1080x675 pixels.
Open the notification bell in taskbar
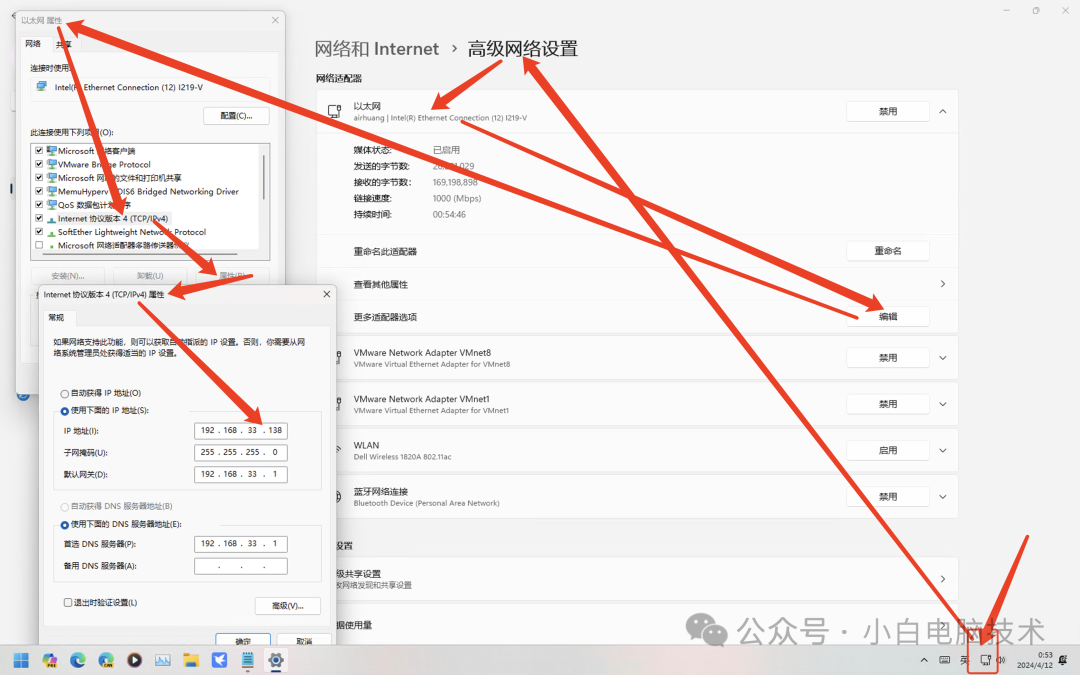click(x=1063, y=660)
